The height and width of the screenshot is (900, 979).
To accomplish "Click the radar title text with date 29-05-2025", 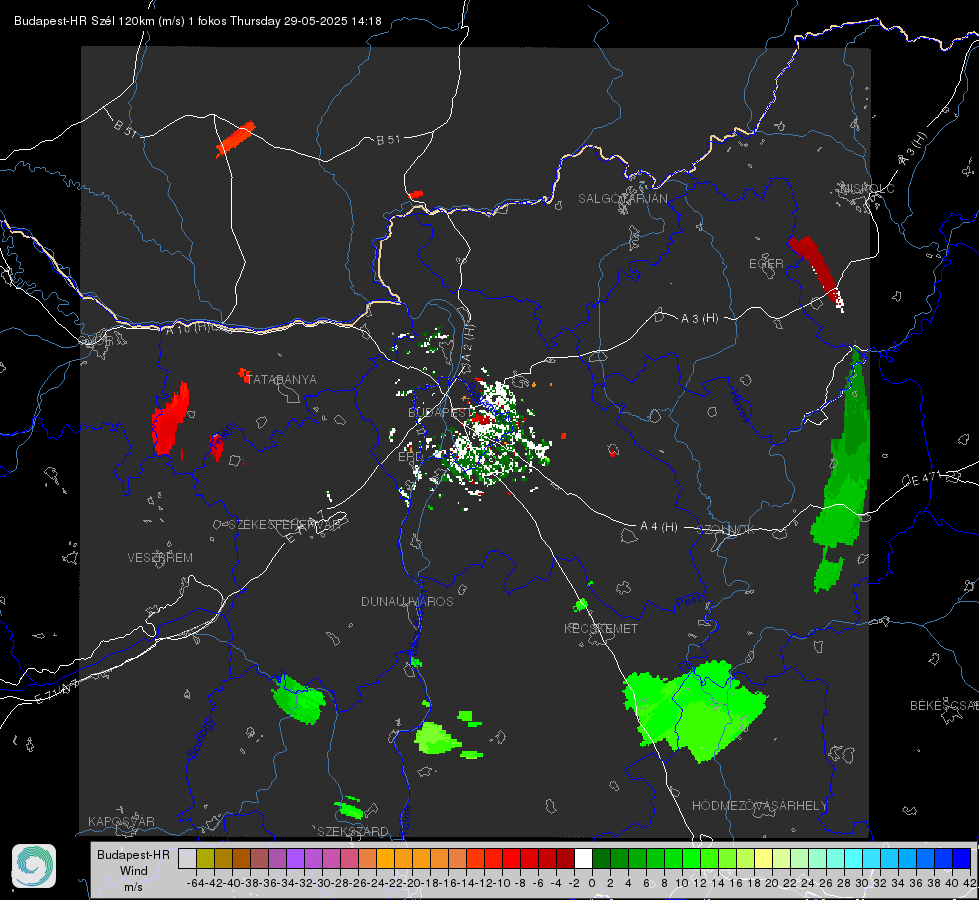I will click(197, 21).
